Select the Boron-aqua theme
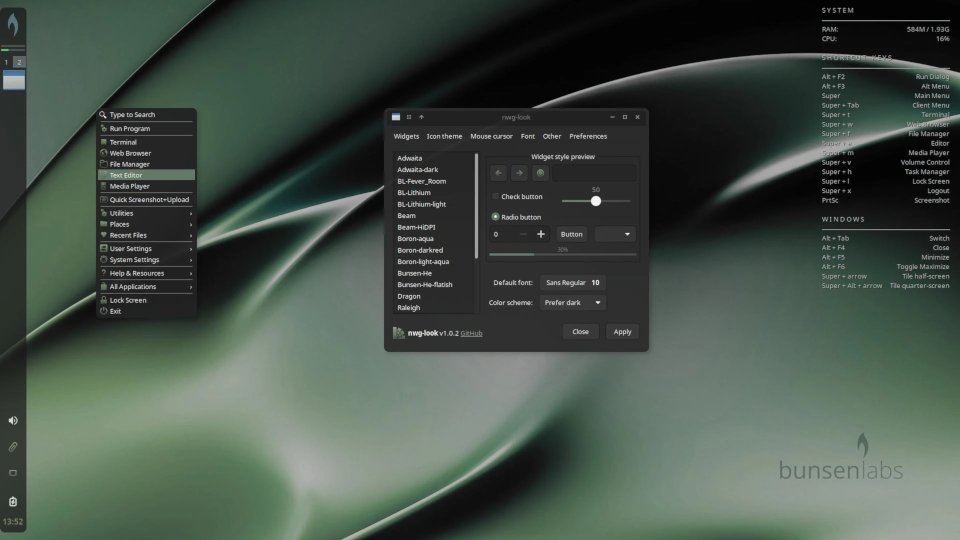Viewport: 960px width, 540px height. click(x=433, y=239)
